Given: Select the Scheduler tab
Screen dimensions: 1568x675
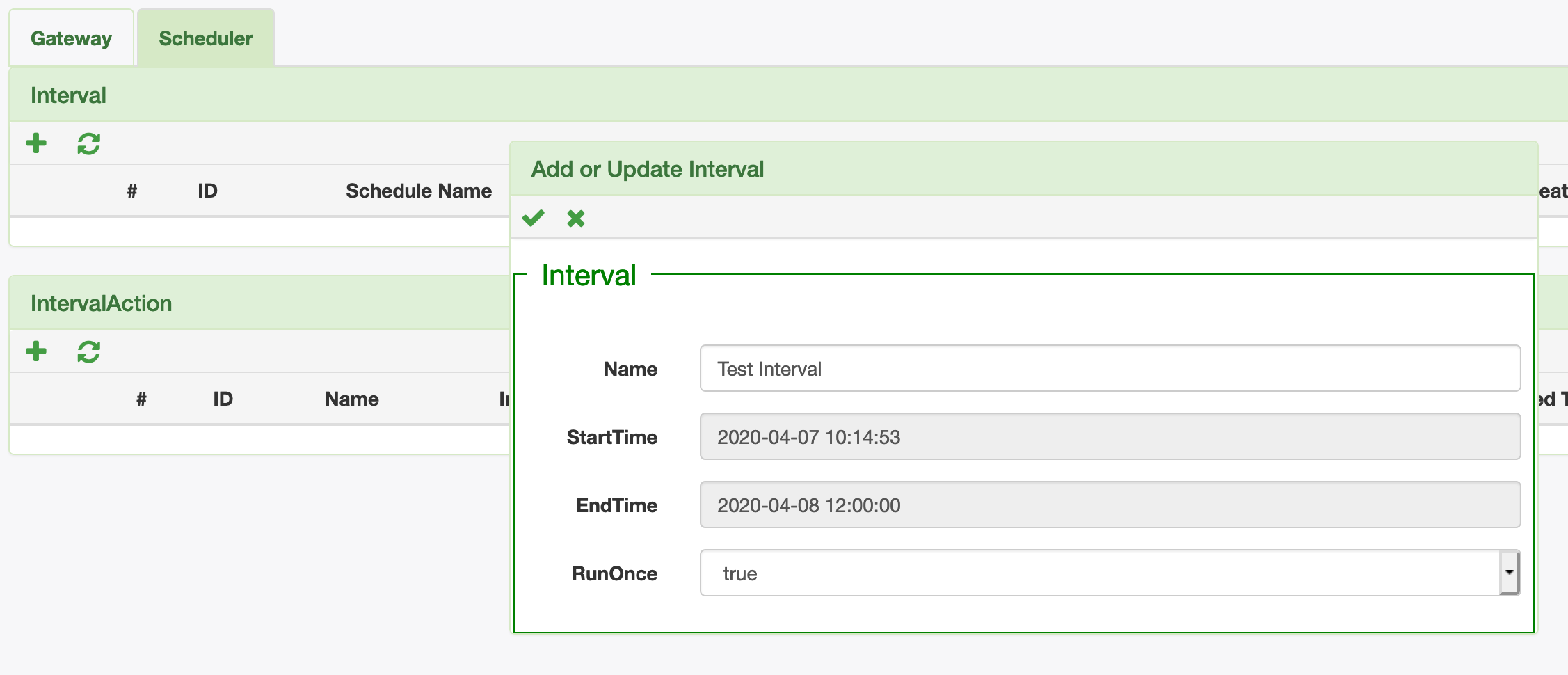Looking at the screenshot, I should pyautogui.click(x=205, y=38).
